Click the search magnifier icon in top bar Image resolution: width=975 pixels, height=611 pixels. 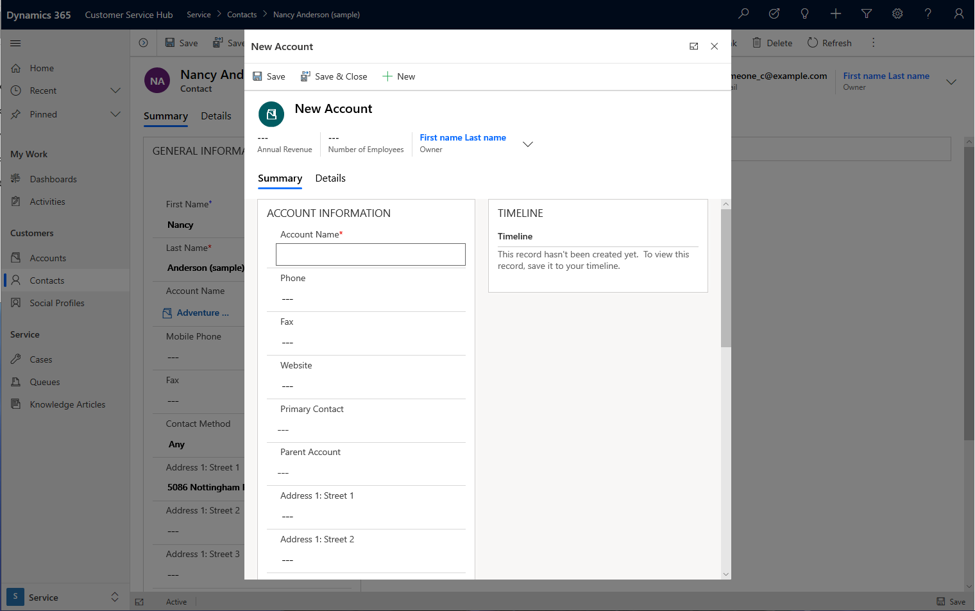743,14
